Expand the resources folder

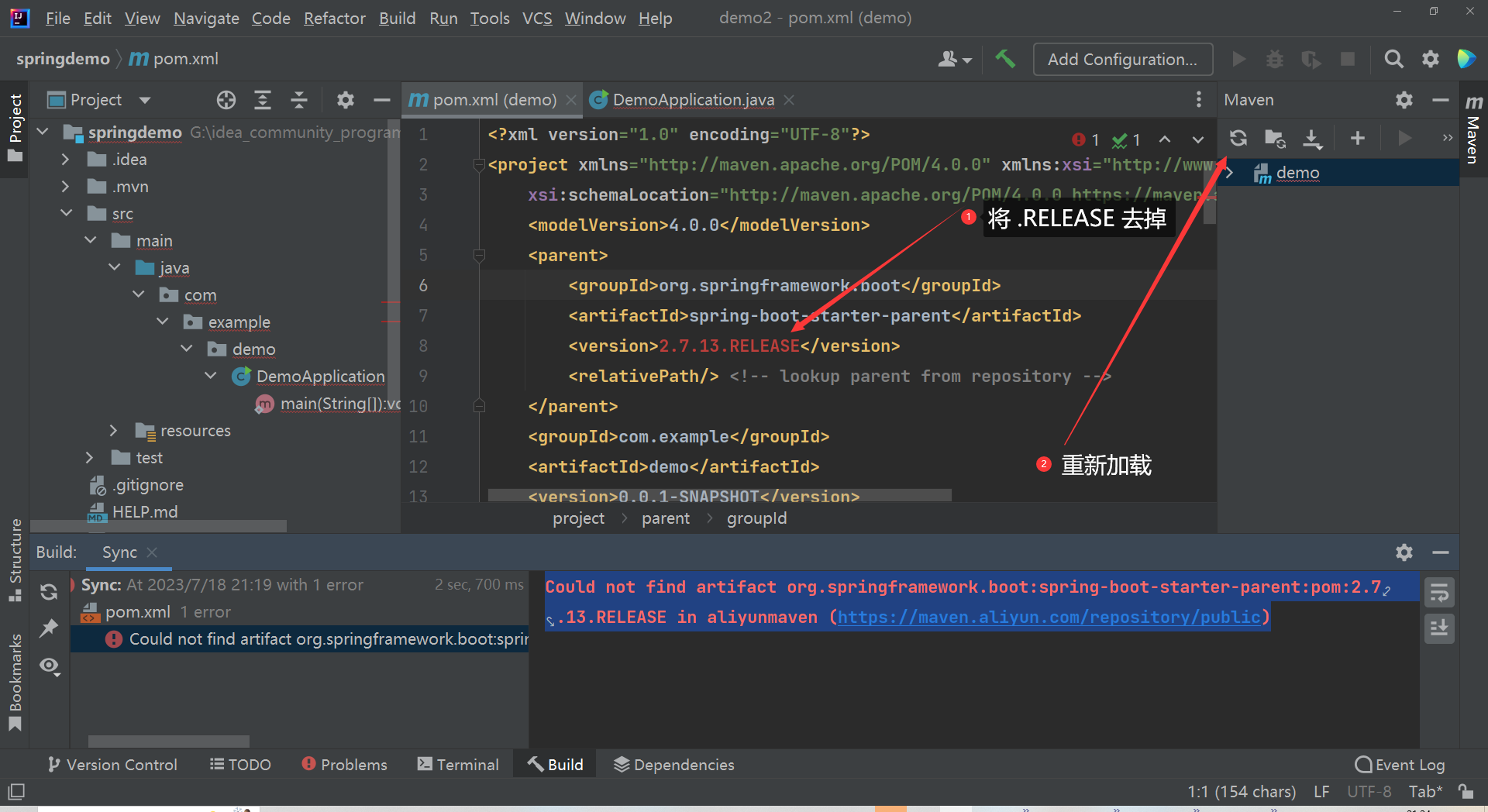point(113,430)
